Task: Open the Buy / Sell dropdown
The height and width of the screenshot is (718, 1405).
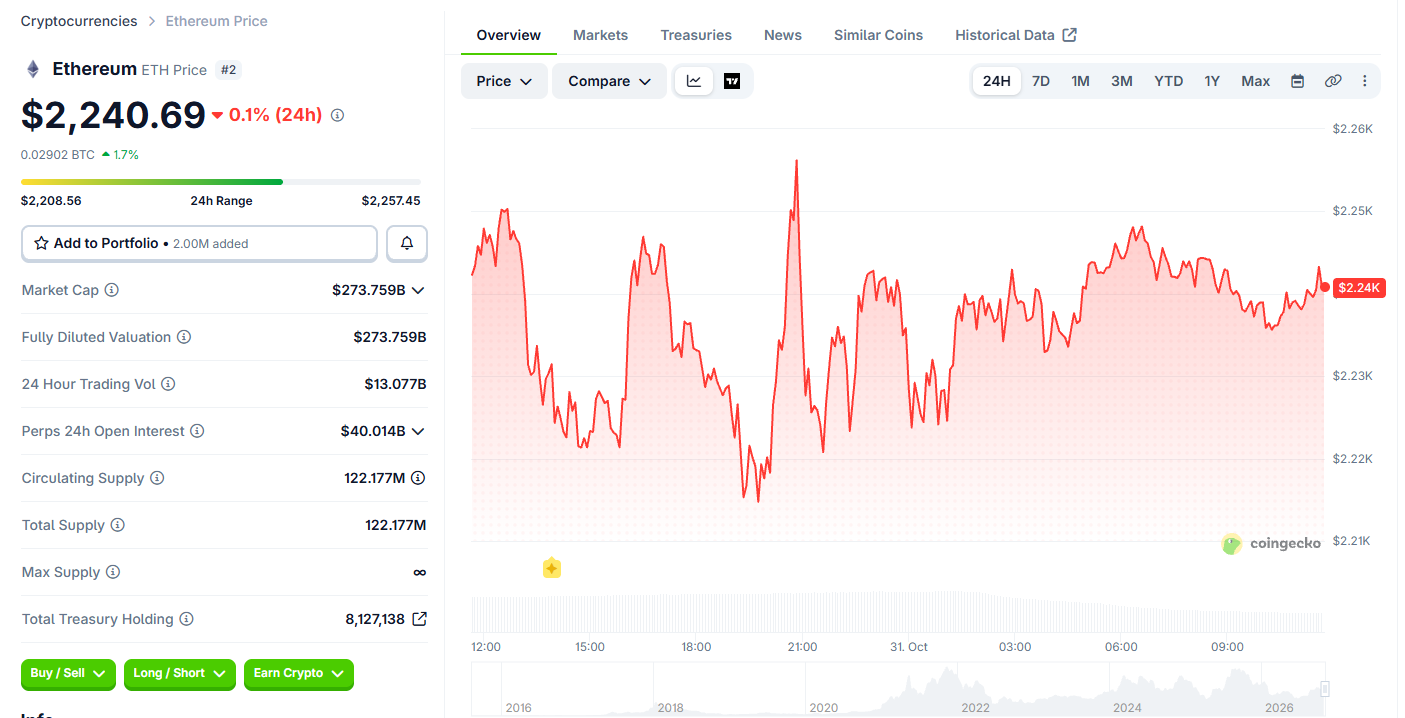Action: [x=68, y=674]
